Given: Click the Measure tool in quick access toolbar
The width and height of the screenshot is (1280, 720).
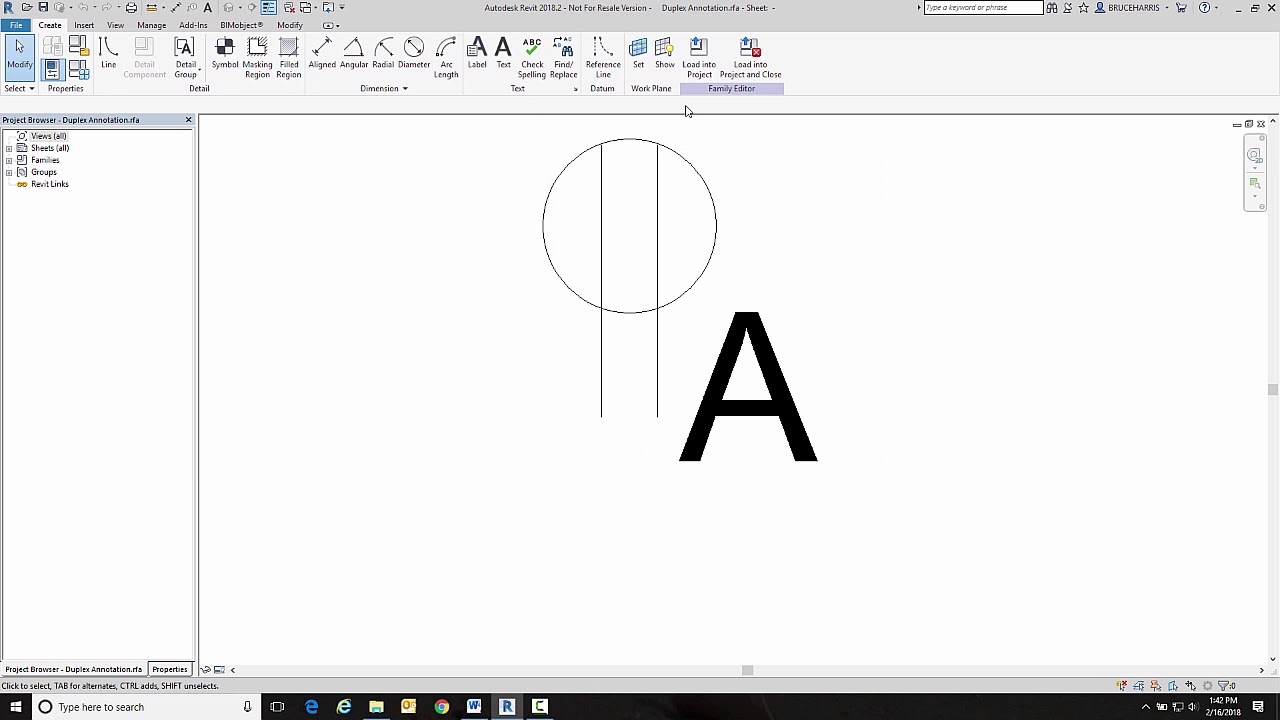Looking at the screenshot, I should [x=152, y=7].
